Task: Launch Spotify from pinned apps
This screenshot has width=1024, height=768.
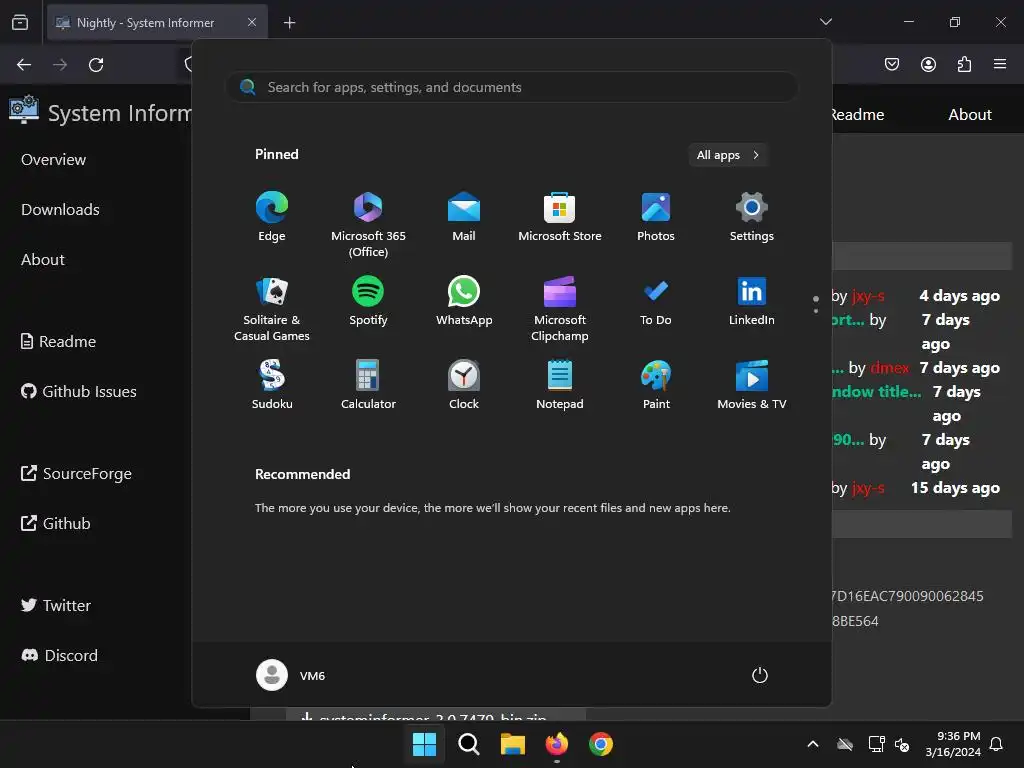Action: tap(368, 301)
